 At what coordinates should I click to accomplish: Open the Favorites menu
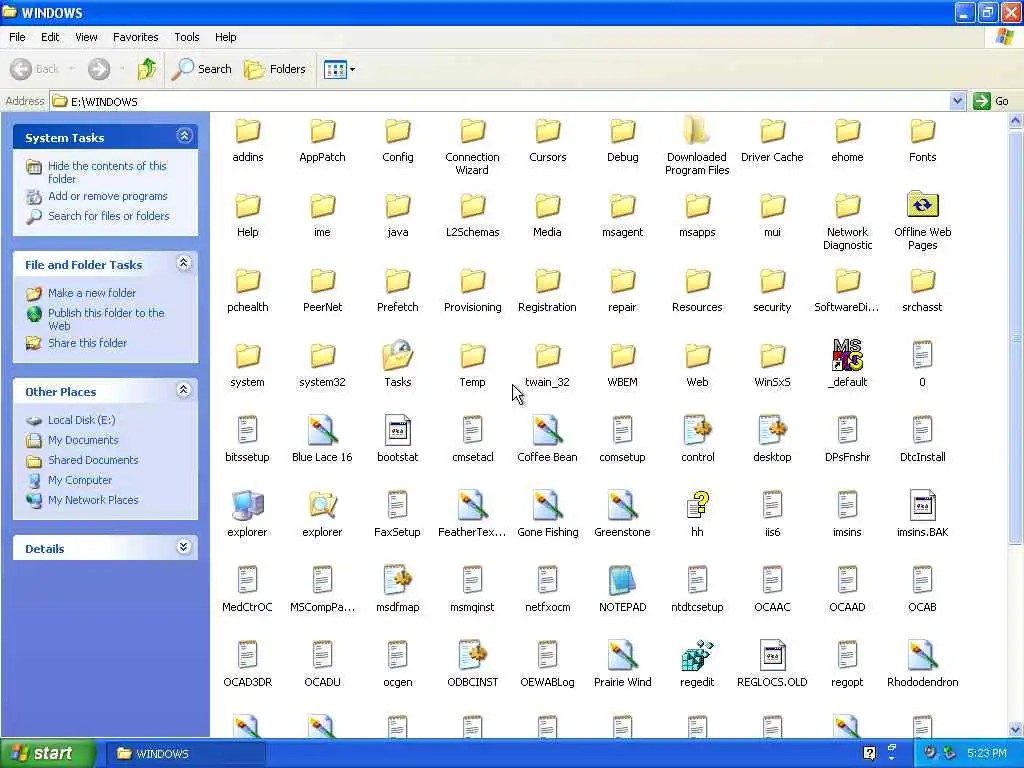click(x=135, y=37)
